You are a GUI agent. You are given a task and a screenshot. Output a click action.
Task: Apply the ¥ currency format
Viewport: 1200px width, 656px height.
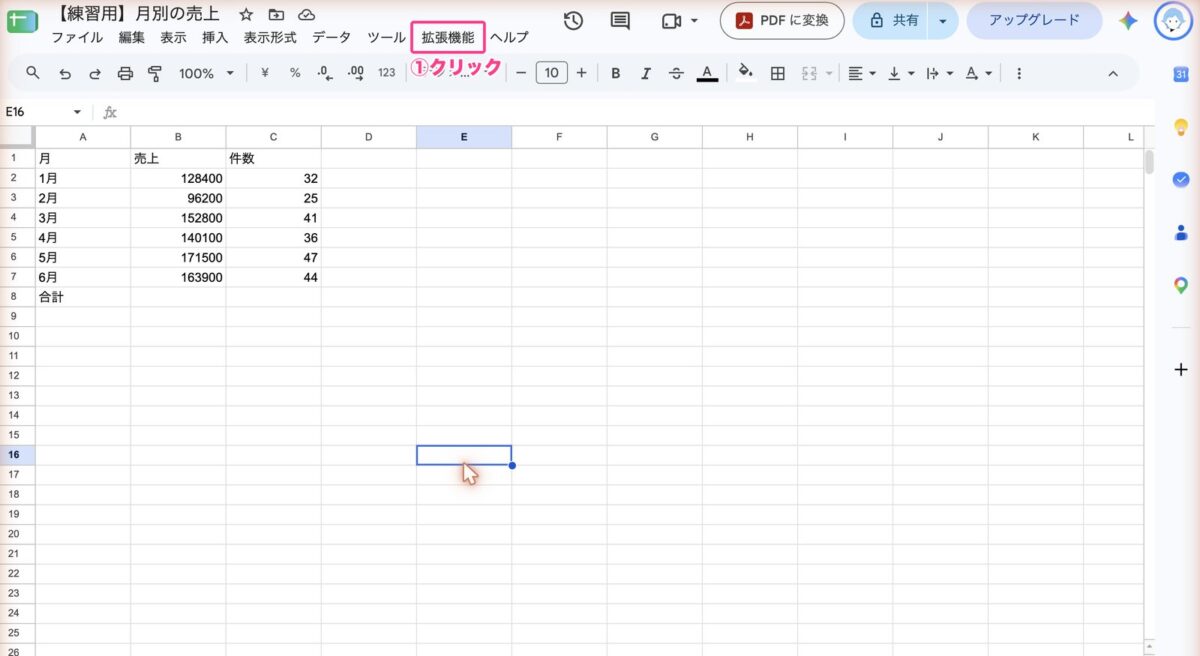(x=265, y=73)
